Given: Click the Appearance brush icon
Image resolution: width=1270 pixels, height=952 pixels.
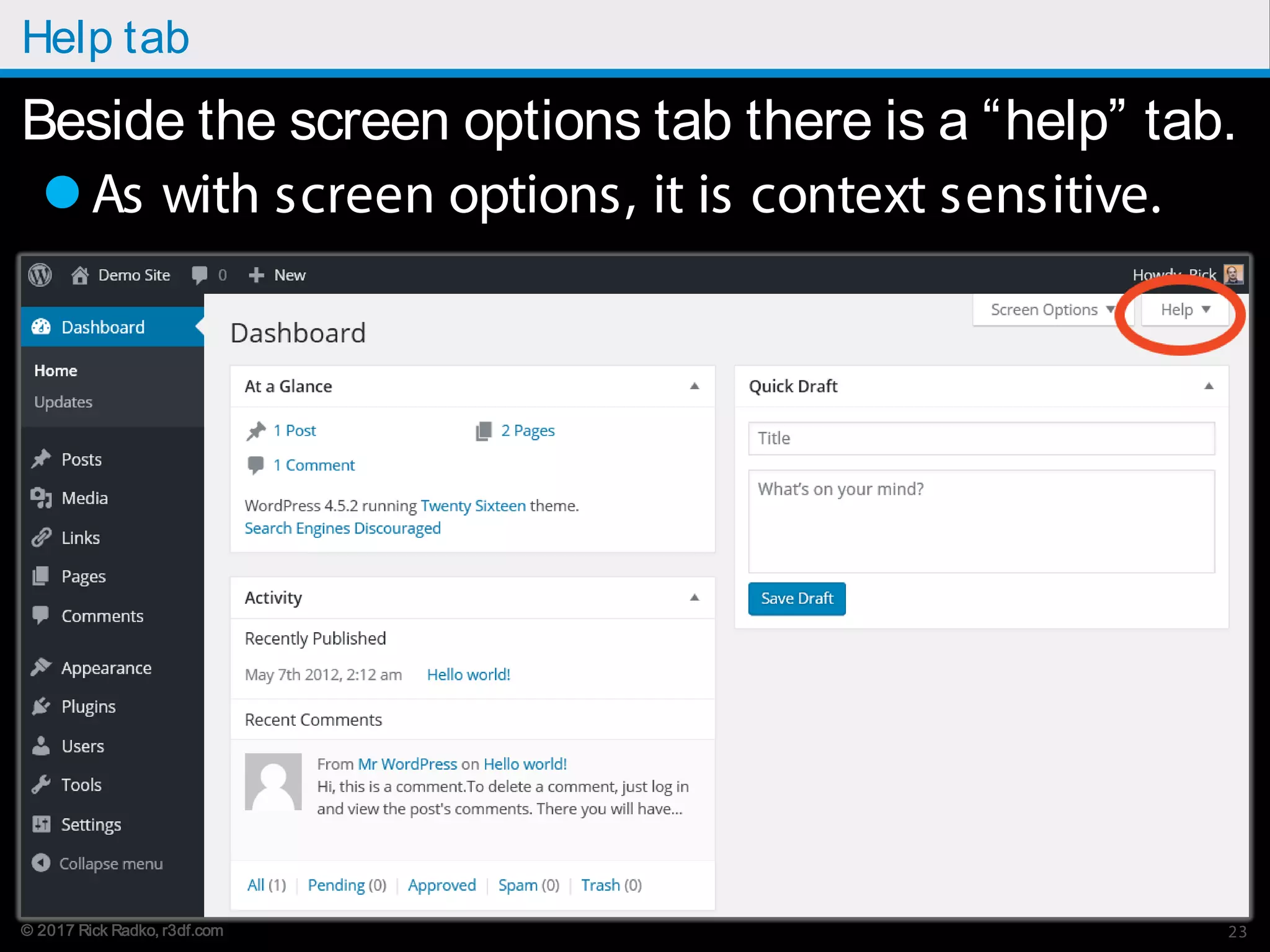Looking at the screenshot, I should click(x=42, y=667).
